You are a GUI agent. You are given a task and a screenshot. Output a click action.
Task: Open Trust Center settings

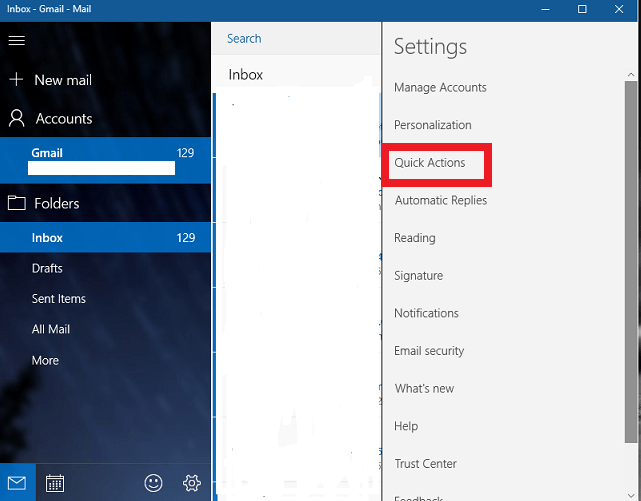pyautogui.click(x=426, y=463)
